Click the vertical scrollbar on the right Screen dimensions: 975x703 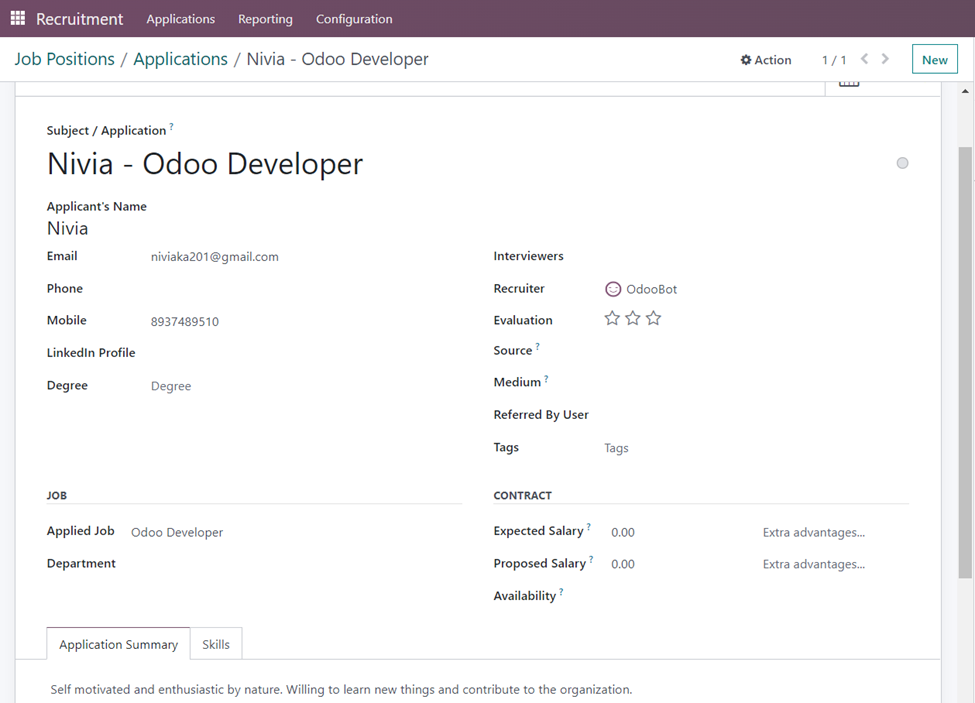(x=965, y=360)
